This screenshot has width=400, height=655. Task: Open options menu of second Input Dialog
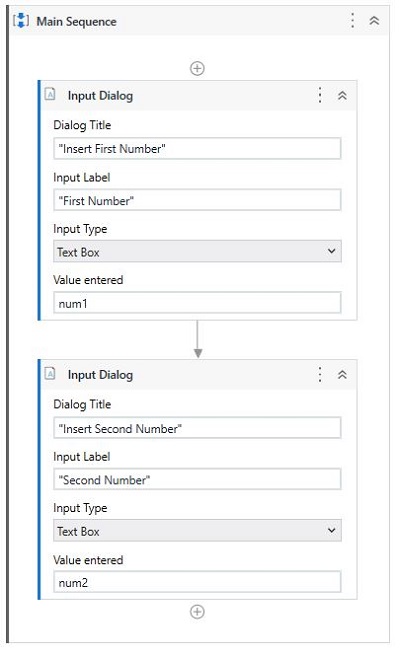pyautogui.click(x=320, y=375)
